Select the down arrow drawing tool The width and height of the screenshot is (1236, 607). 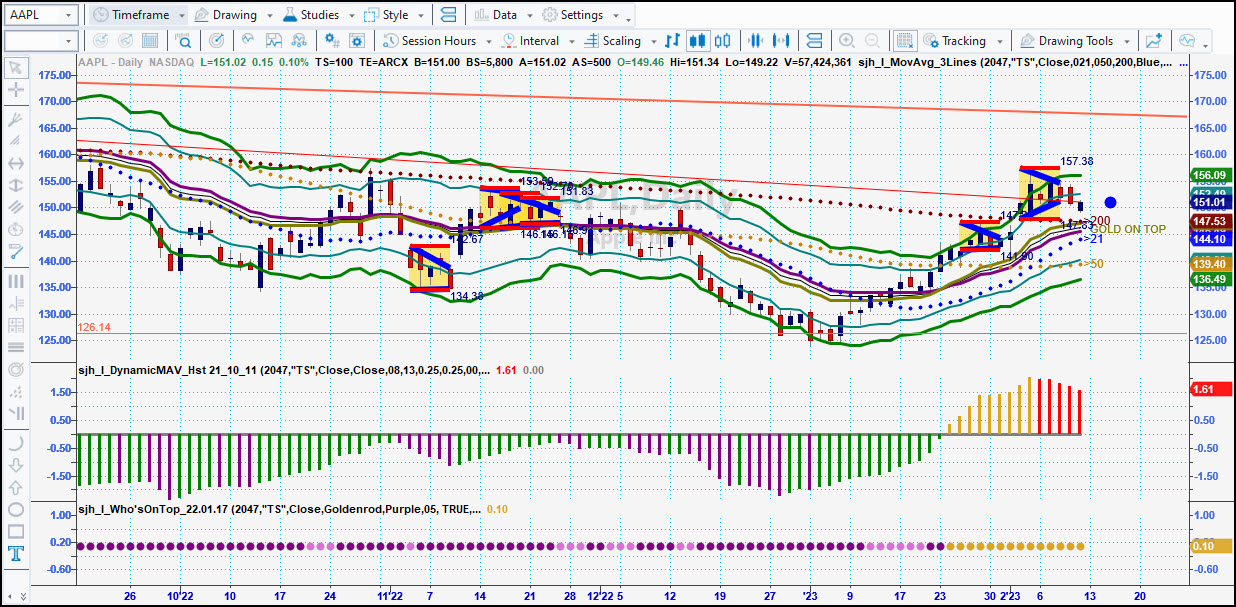pyautogui.click(x=15, y=466)
